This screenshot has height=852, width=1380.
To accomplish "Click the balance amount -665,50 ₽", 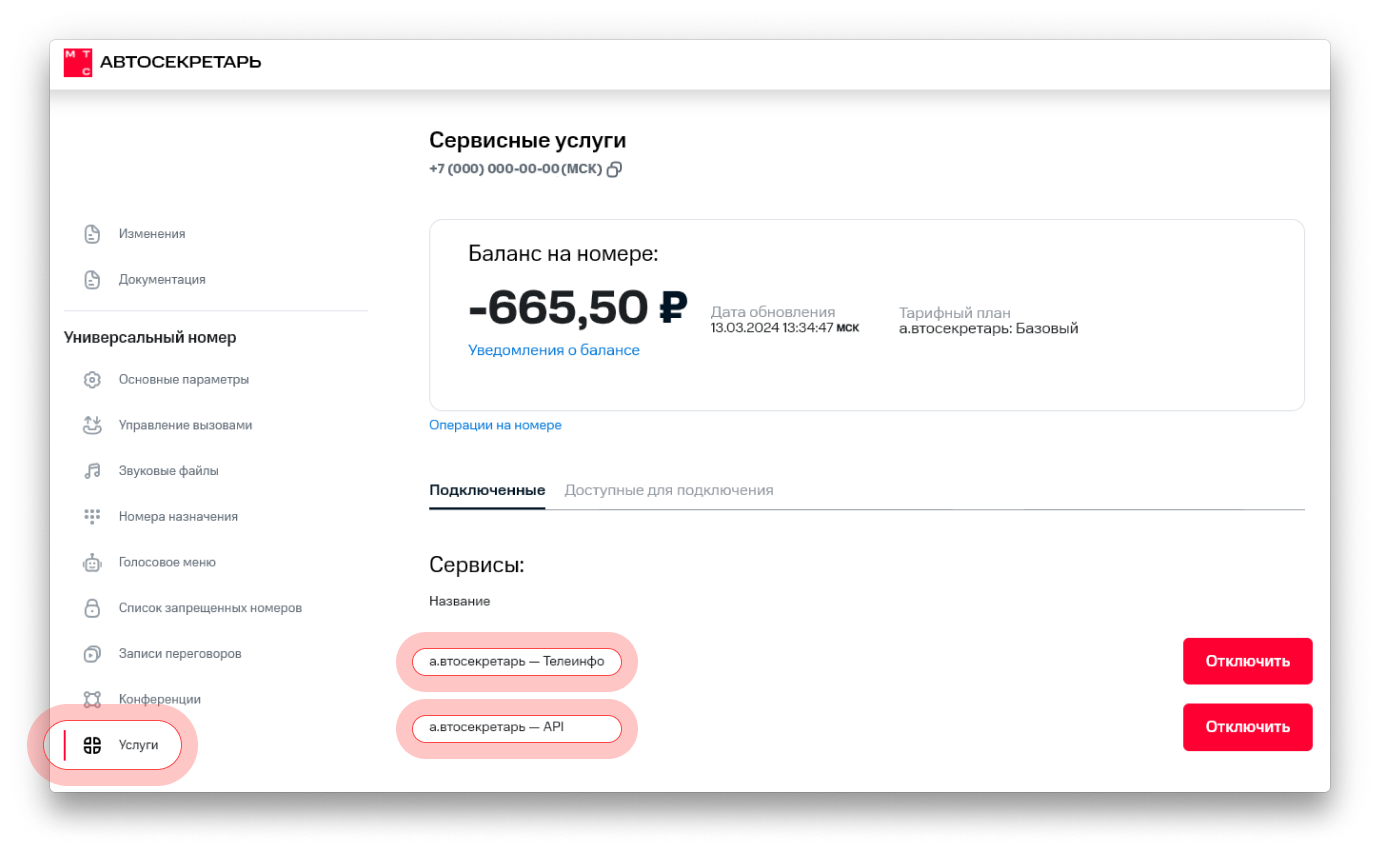I will pos(577,307).
